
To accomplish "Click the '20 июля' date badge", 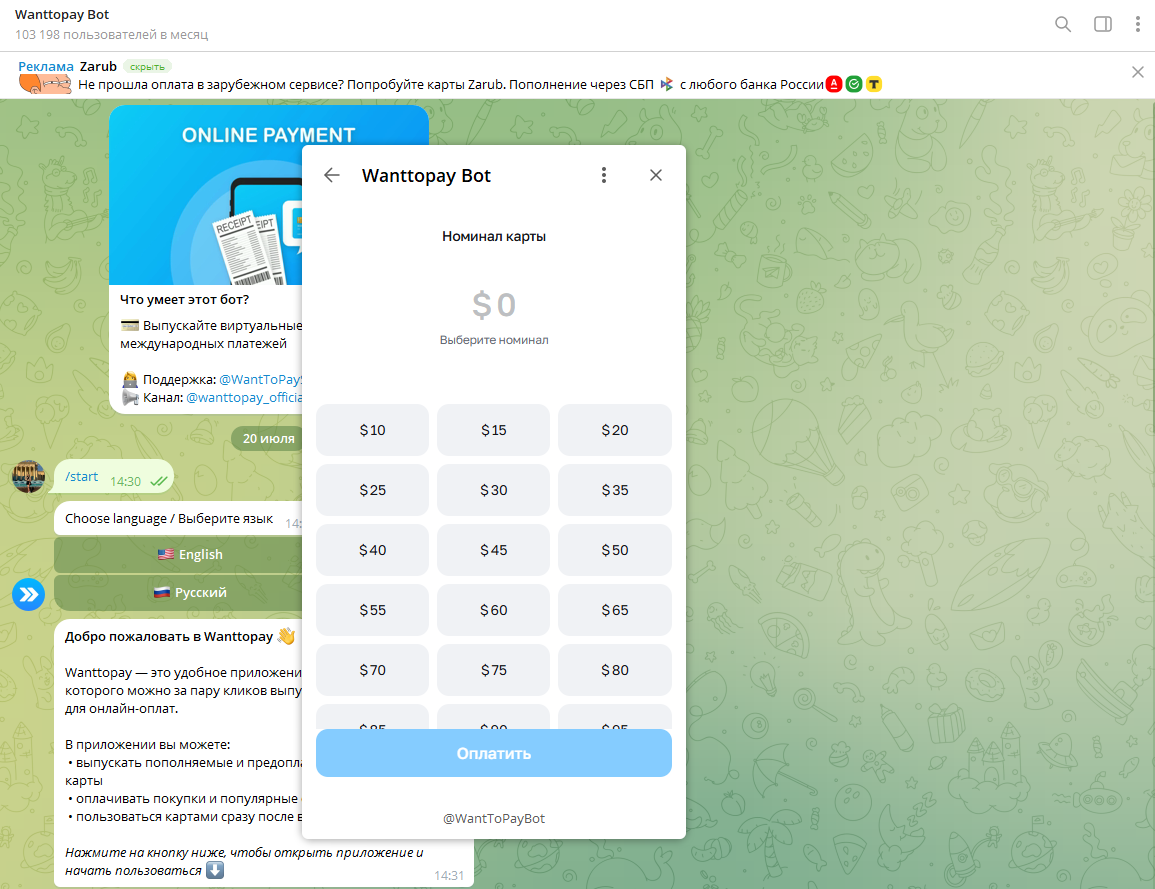I will tap(267, 438).
